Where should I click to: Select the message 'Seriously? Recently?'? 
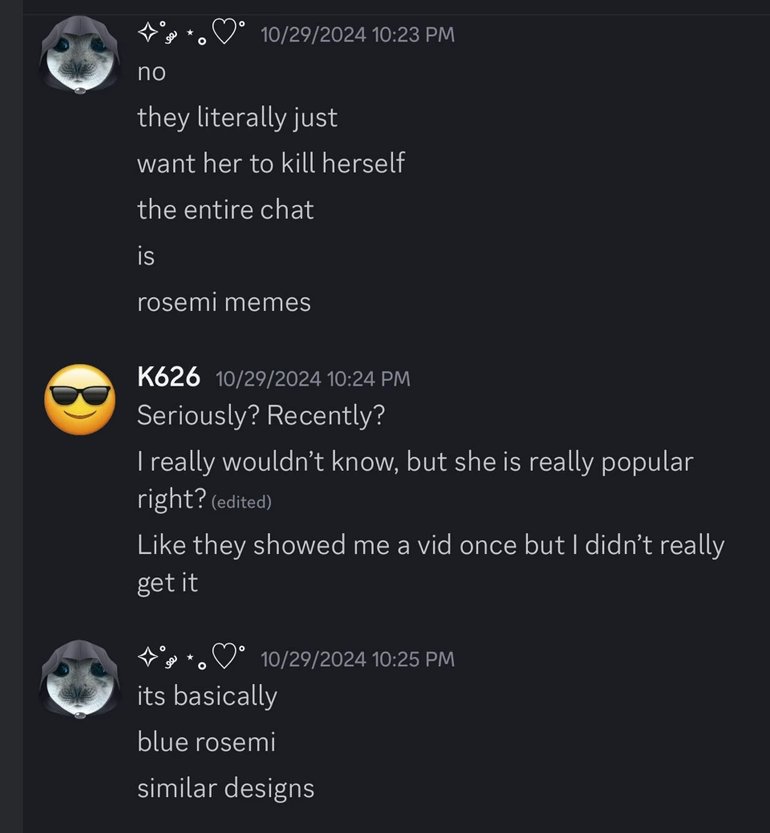tap(261, 416)
